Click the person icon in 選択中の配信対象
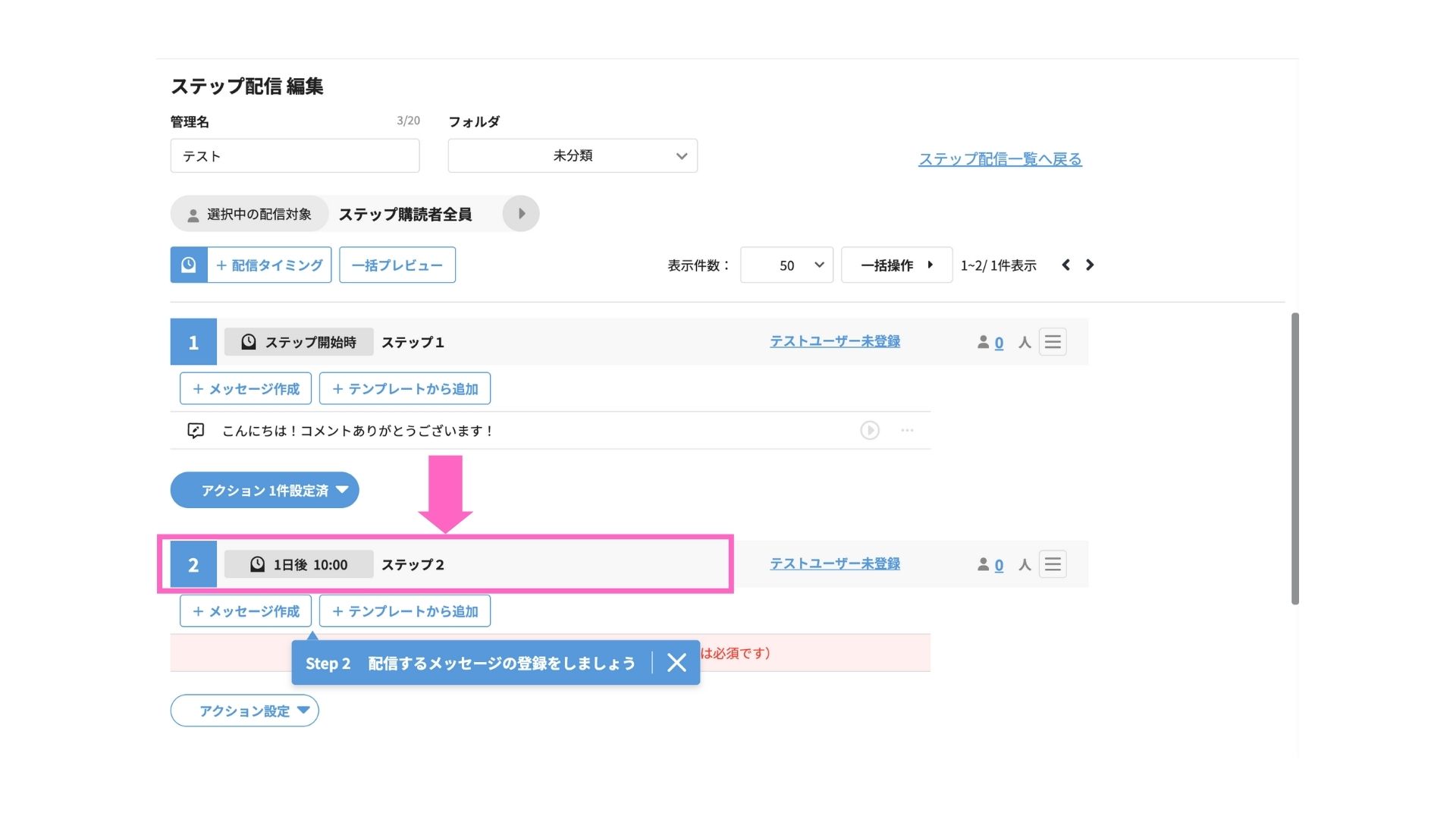 coord(193,215)
